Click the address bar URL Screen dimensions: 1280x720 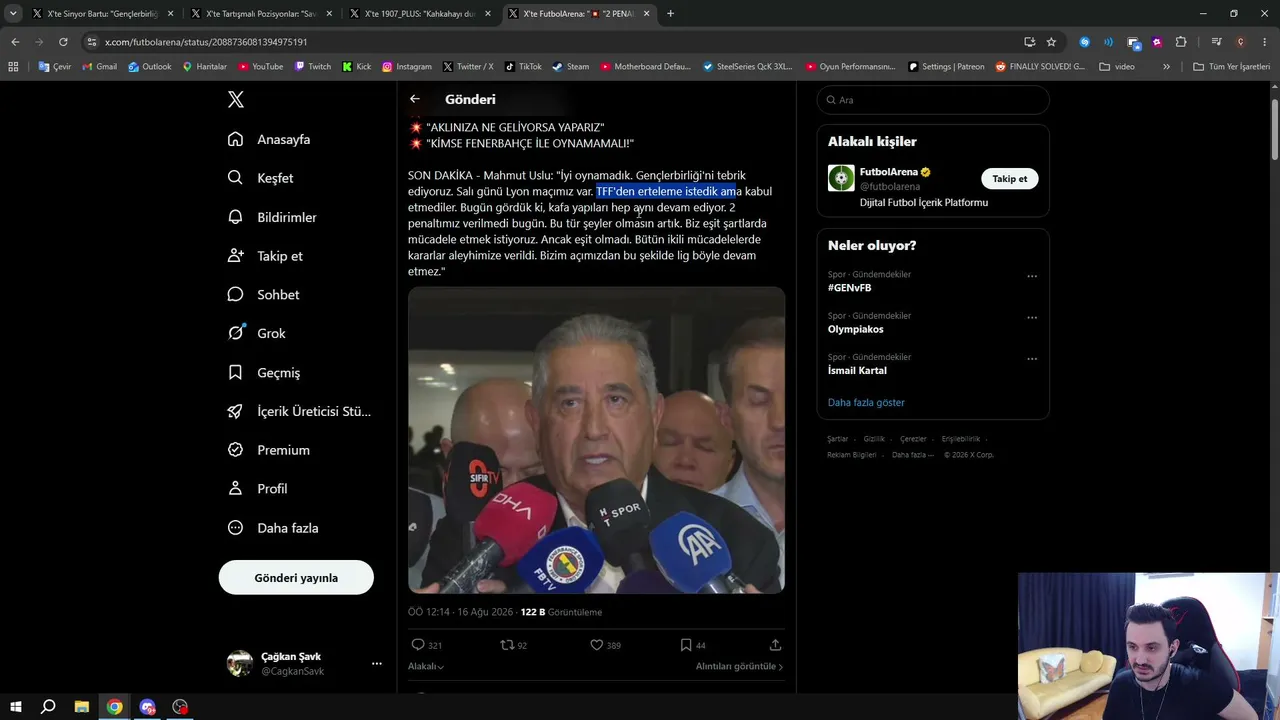pyautogui.click(x=206, y=42)
